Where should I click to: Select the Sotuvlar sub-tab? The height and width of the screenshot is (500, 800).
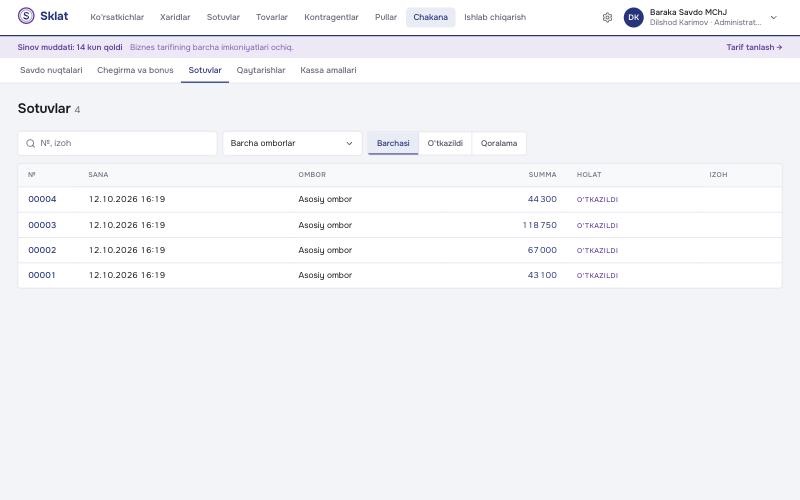point(205,70)
